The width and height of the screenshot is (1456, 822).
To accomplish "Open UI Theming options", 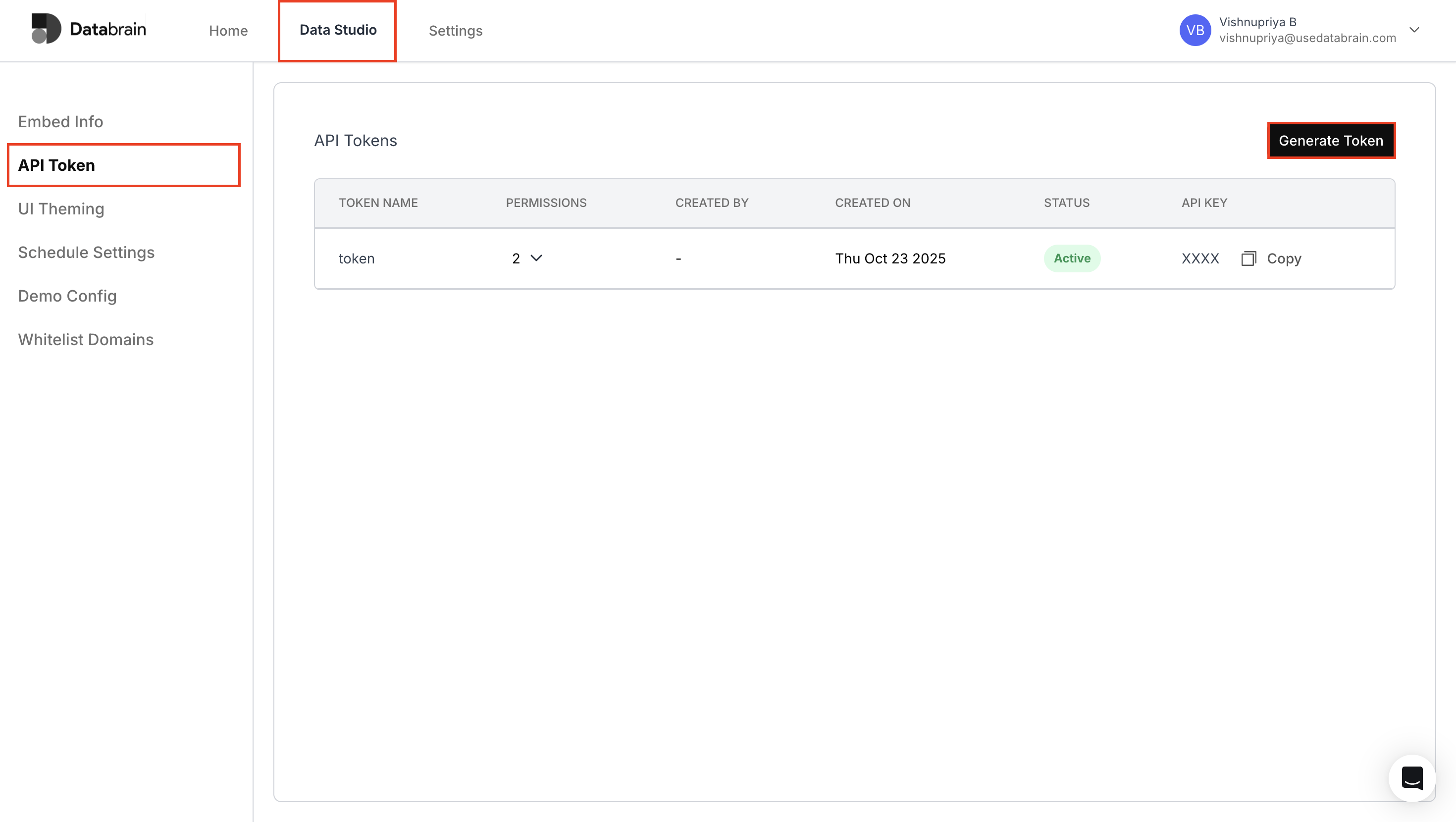I will click(x=61, y=208).
